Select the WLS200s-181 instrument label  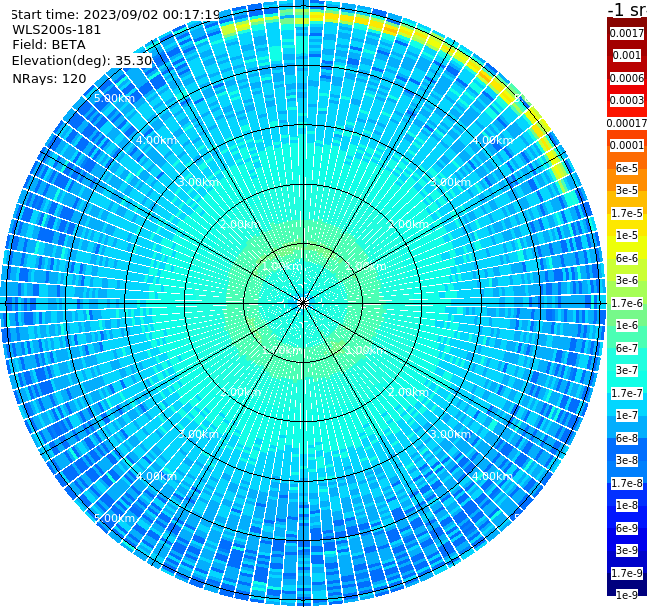57,30
